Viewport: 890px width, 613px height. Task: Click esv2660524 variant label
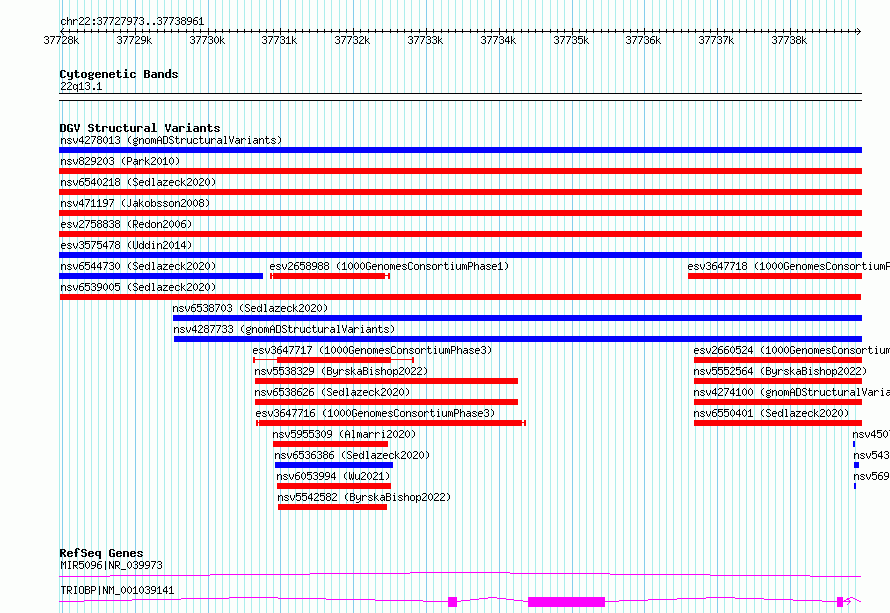(791, 350)
